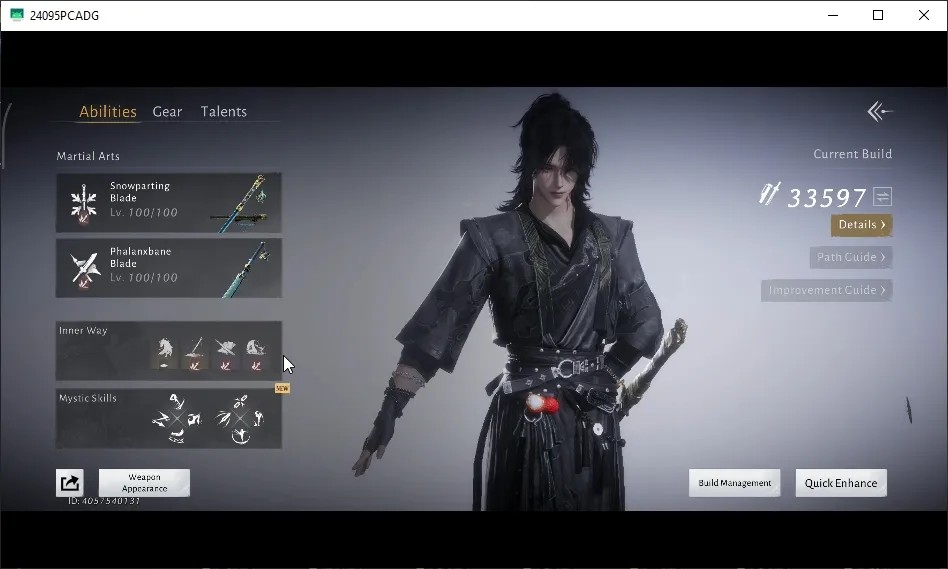Click the Inner Way panel label
The image size is (948, 569).
point(83,331)
